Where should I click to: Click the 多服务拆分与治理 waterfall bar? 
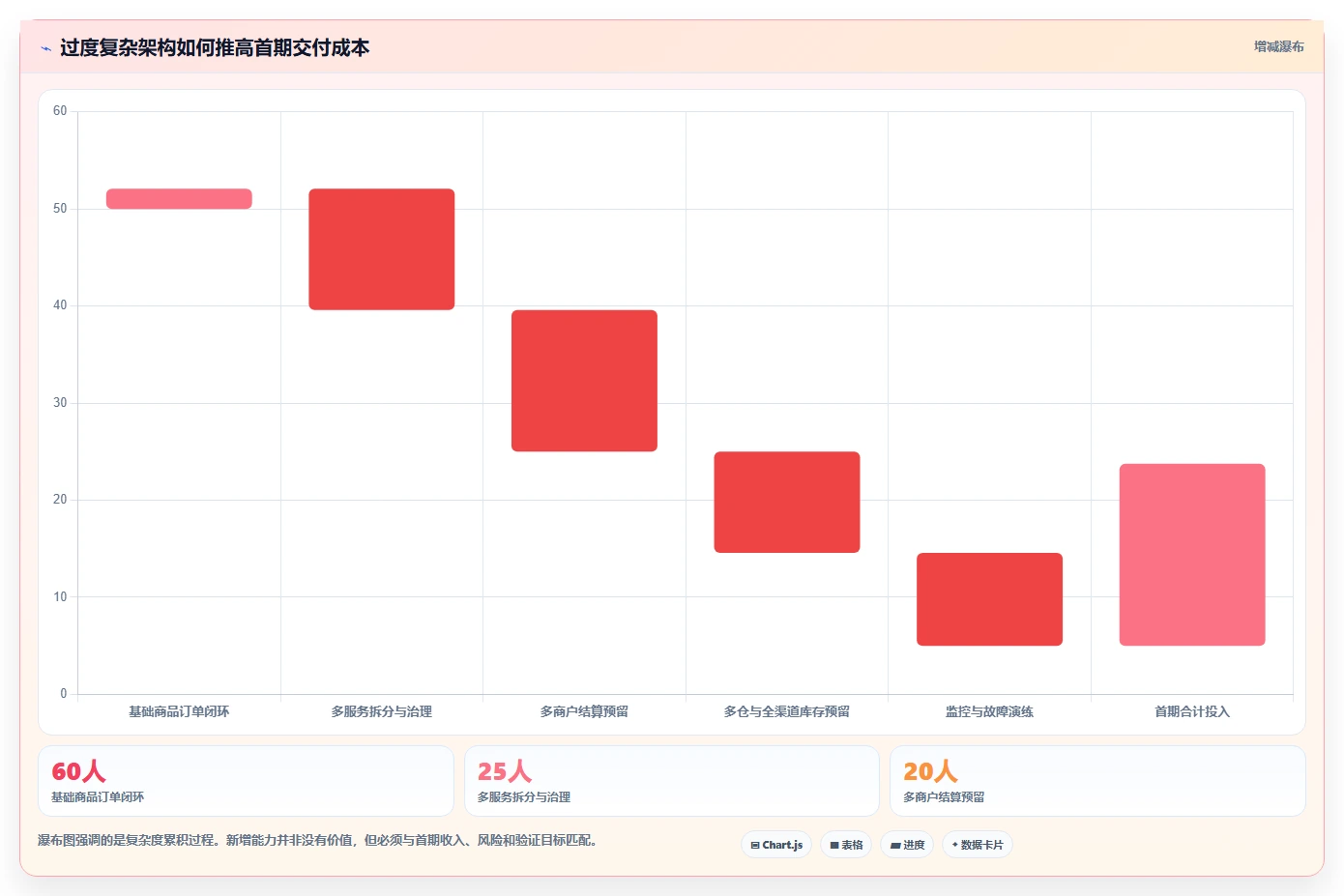tap(382, 249)
